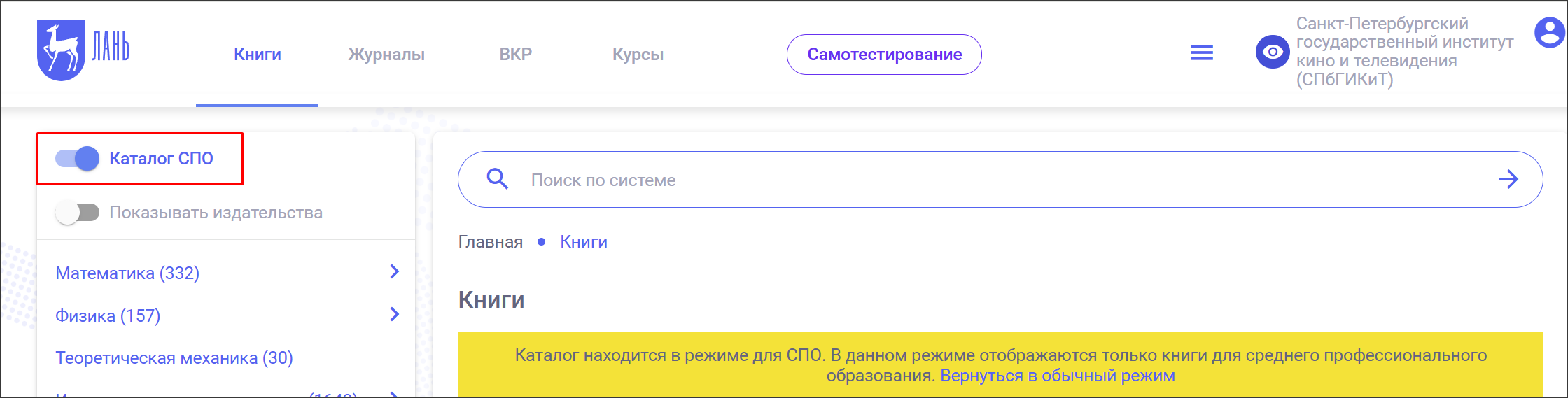The image size is (1568, 398).
Task: Click the eye accessibility icon
Action: coord(1273,52)
